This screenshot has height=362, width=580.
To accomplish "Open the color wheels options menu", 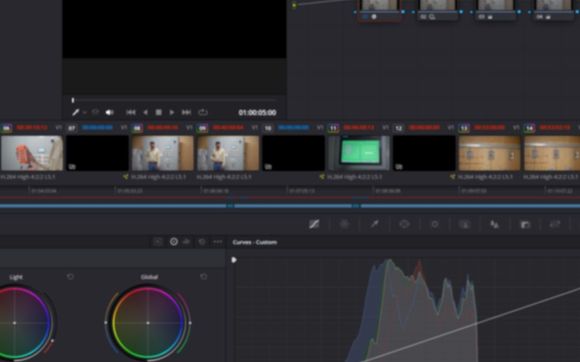I will click(218, 242).
